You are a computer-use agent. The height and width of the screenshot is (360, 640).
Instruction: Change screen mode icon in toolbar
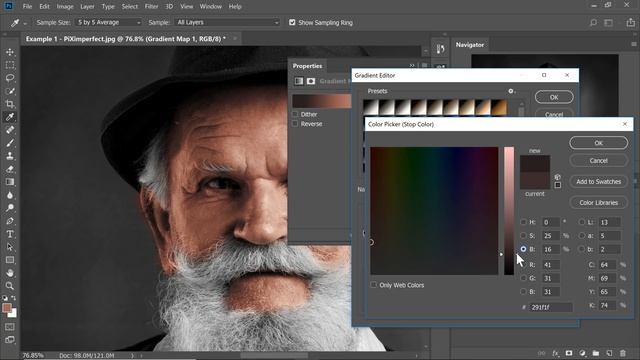(x=10, y=340)
